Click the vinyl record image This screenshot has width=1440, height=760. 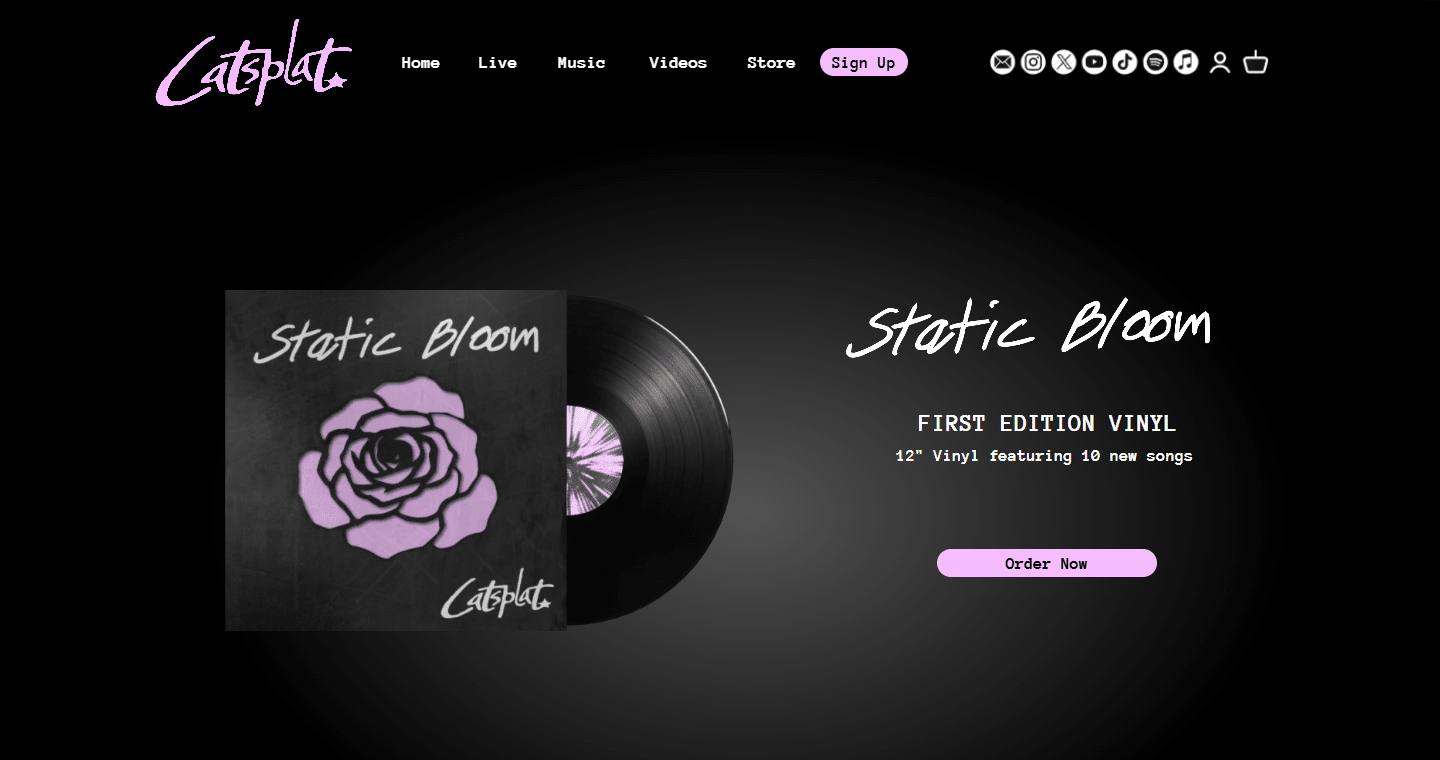[x=650, y=460]
